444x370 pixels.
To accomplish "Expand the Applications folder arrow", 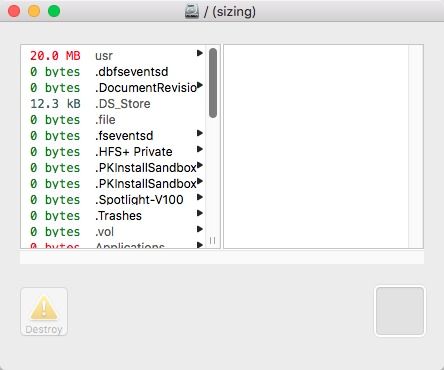I will point(200,245).
